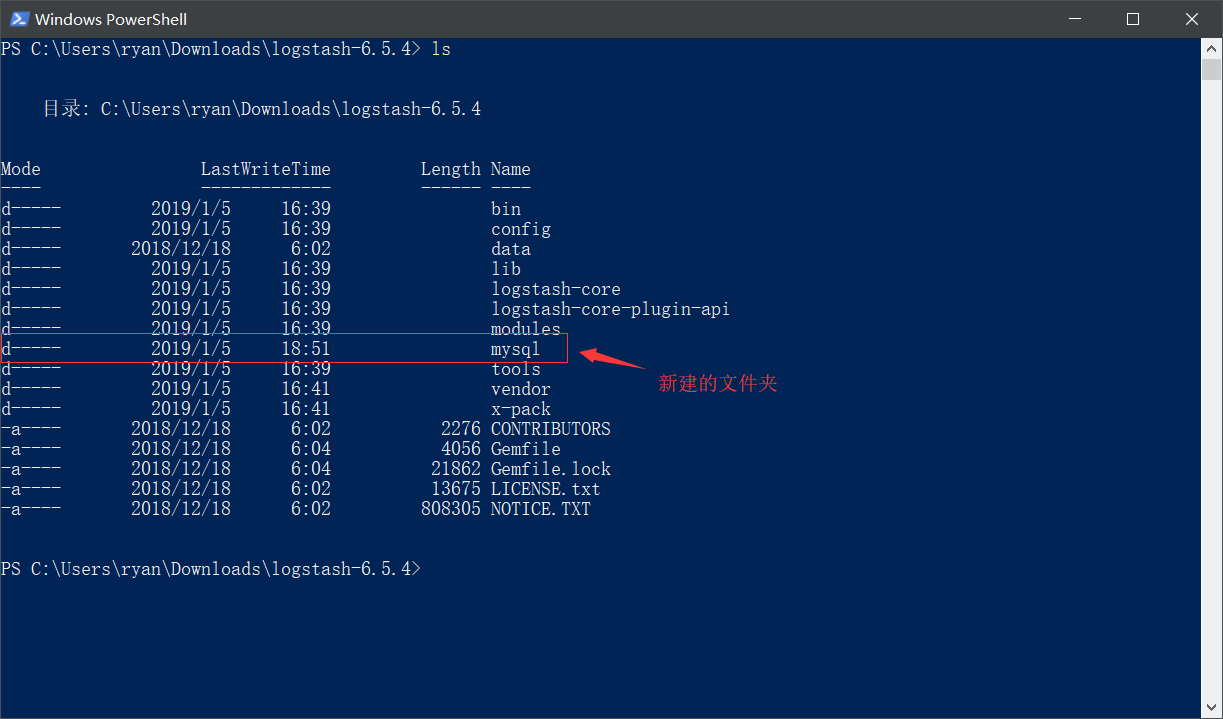Click the scrollbar down arrow
This screenshot has height=719, width=1223.
pyautogui.click(x=1211, y=708)
